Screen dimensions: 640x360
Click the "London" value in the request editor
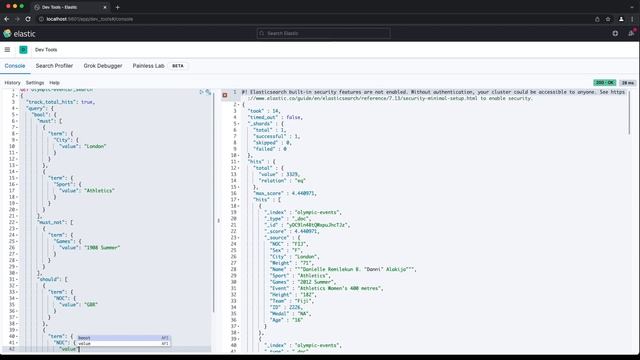[x=95, y=147]
